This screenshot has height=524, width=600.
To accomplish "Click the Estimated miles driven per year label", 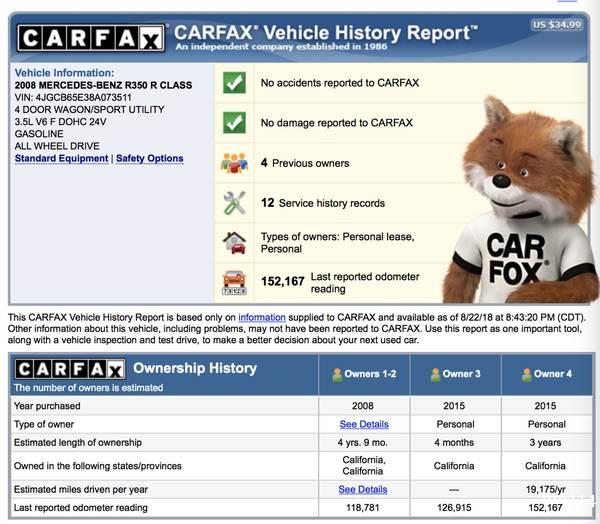I will [81, 490].
